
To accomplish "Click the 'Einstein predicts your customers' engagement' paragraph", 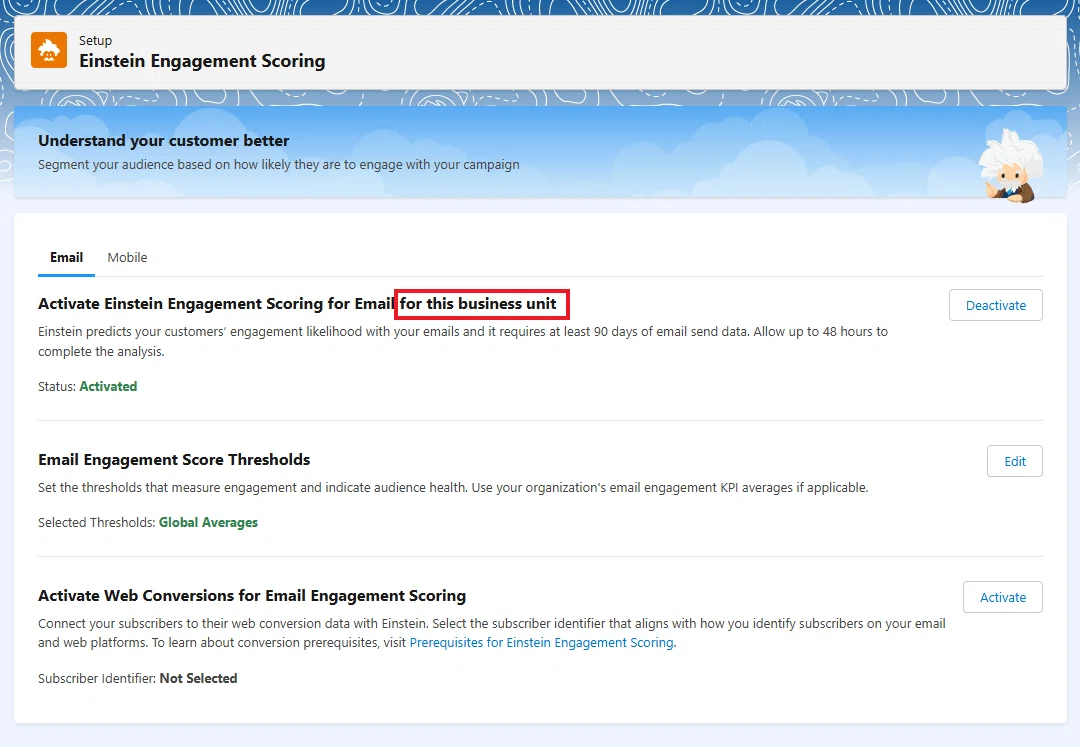I will click(463, 341).
